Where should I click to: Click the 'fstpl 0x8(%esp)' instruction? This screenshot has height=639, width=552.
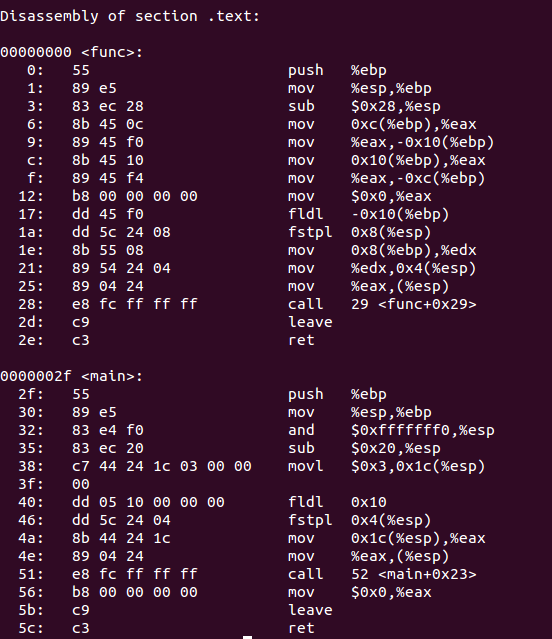coord(360,232)
